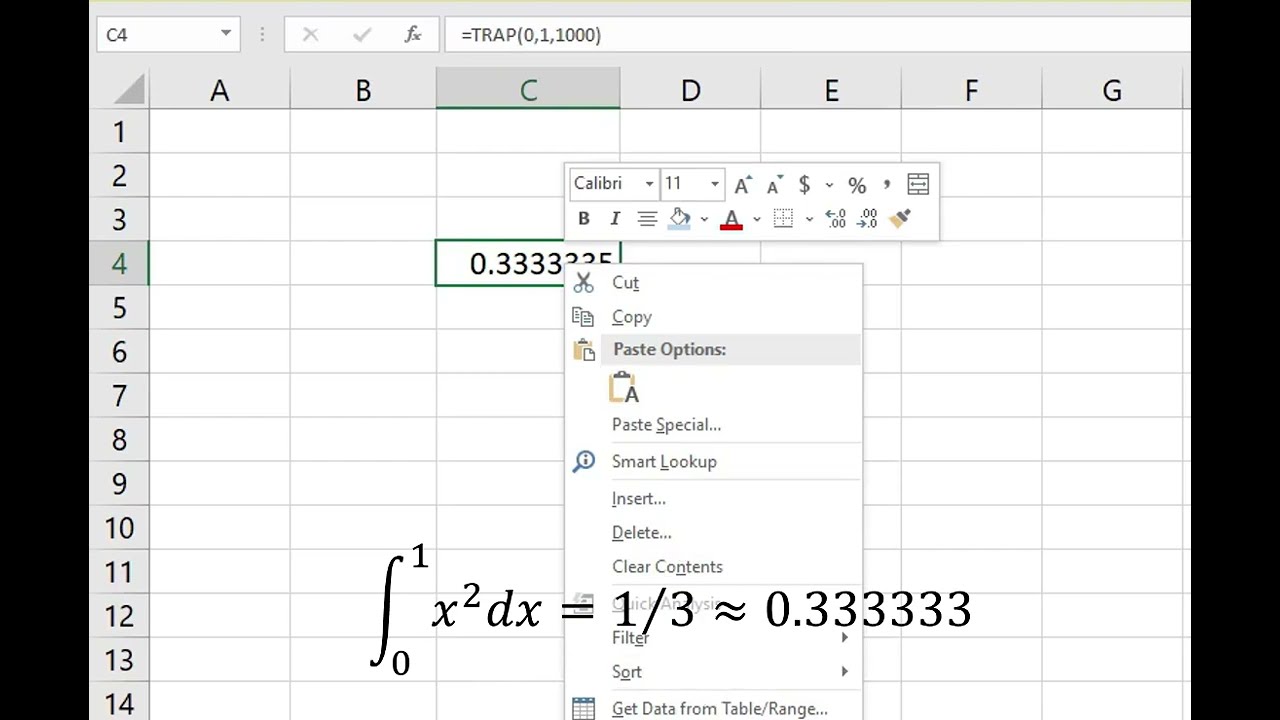Expand the Fill Color dropdown arrow
The width and height of the screenshot is (1280, 720).
click(x=704, y=219)
